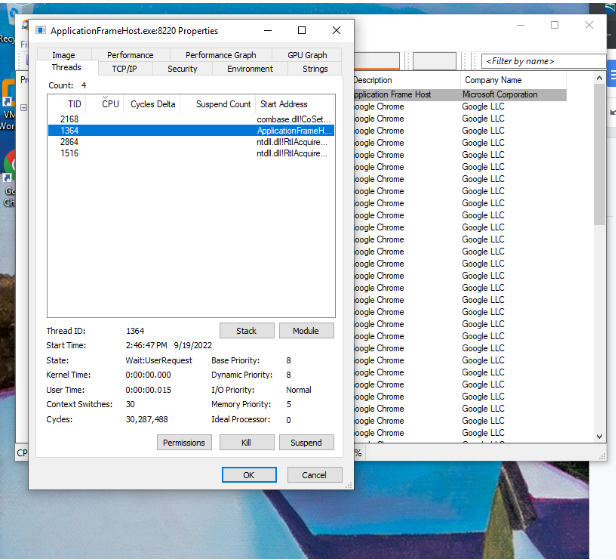Maximize the Properties dialog
Image resolution: width=616 pixels, height=560 pixels.
pyautogui.click(x=302, y=30)
